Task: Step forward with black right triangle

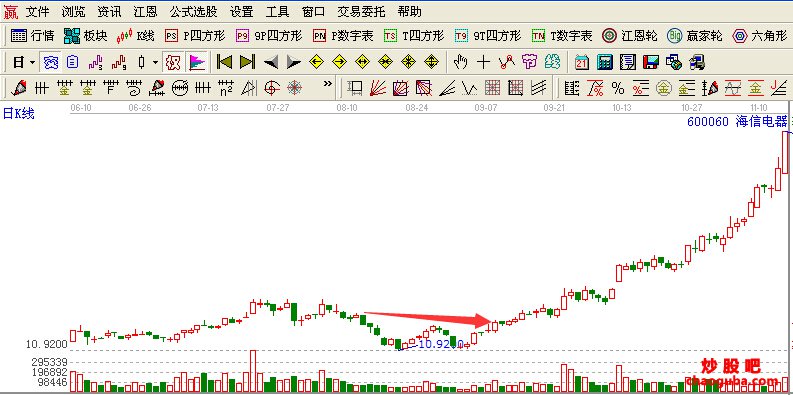Action: coord(293,62)
